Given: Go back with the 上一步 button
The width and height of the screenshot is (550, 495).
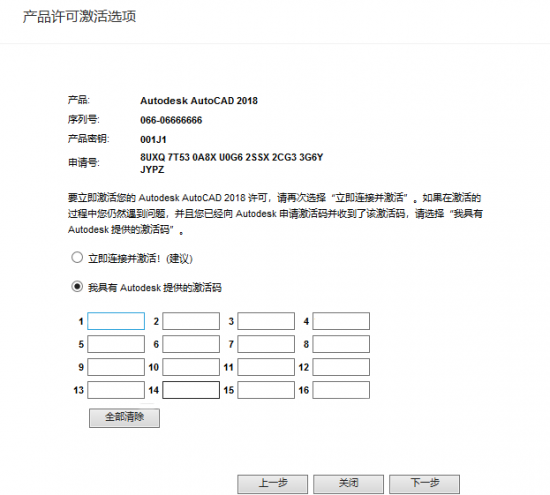Looking at the screenshot, I should [x=273, y=484].
